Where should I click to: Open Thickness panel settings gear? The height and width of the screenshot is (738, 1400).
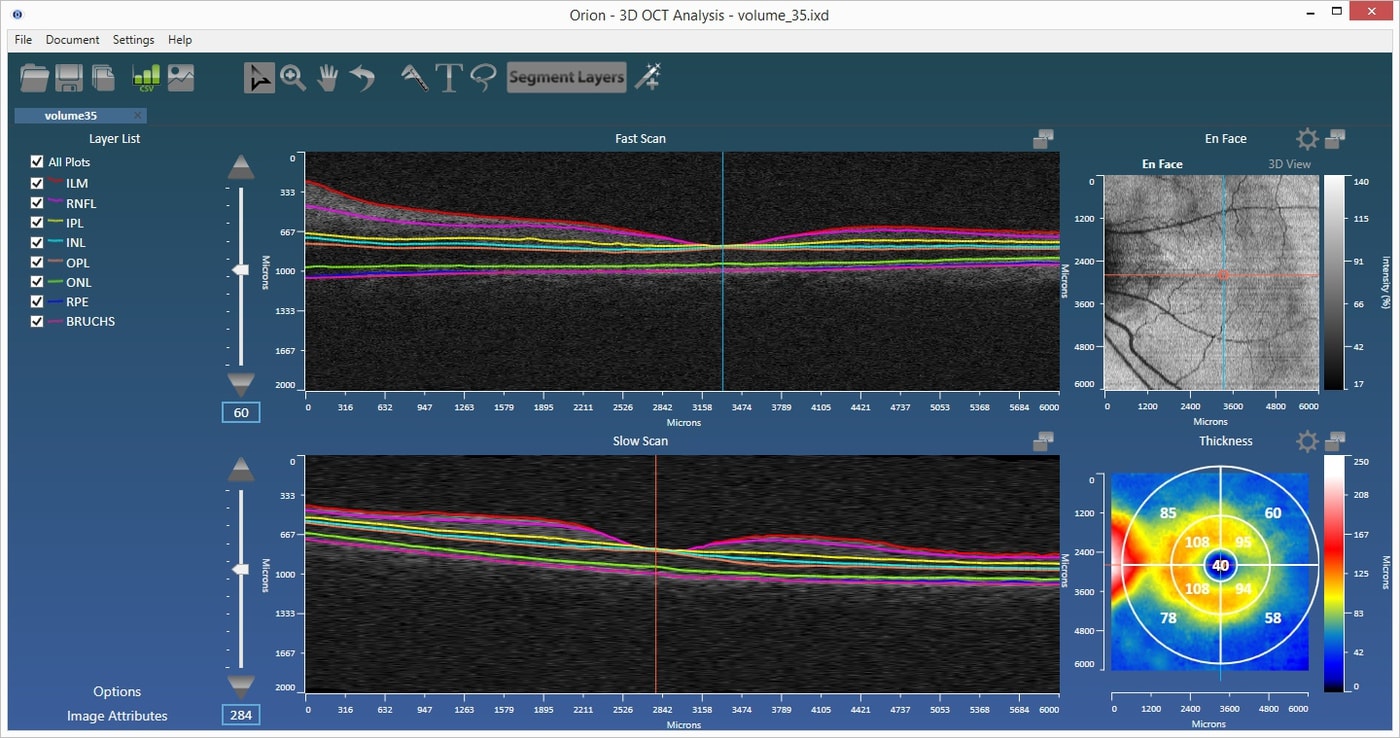1307,441
